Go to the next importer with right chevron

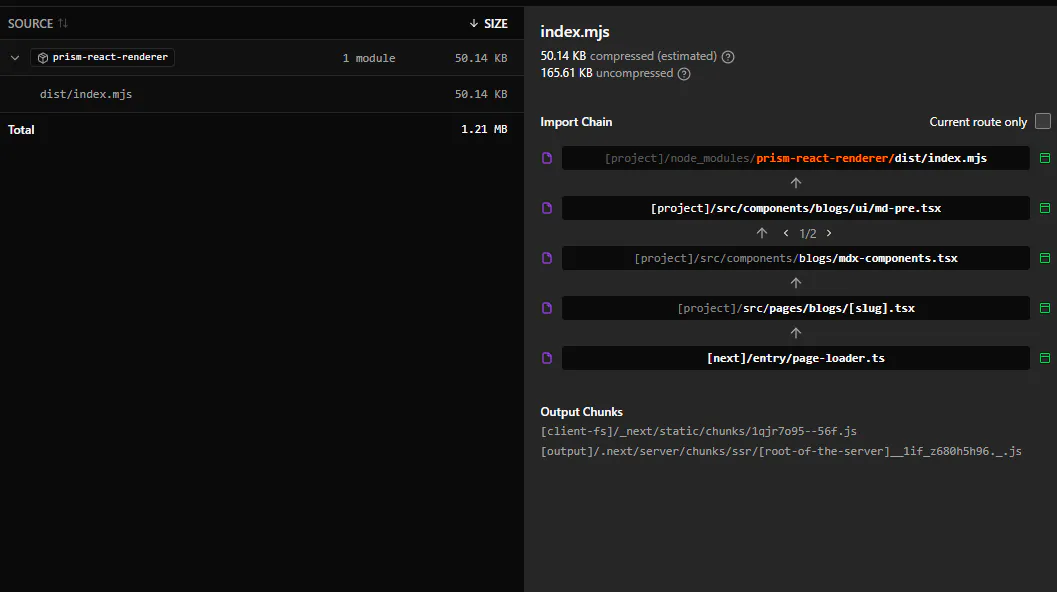pyautogui.click(x=829, y=233)
